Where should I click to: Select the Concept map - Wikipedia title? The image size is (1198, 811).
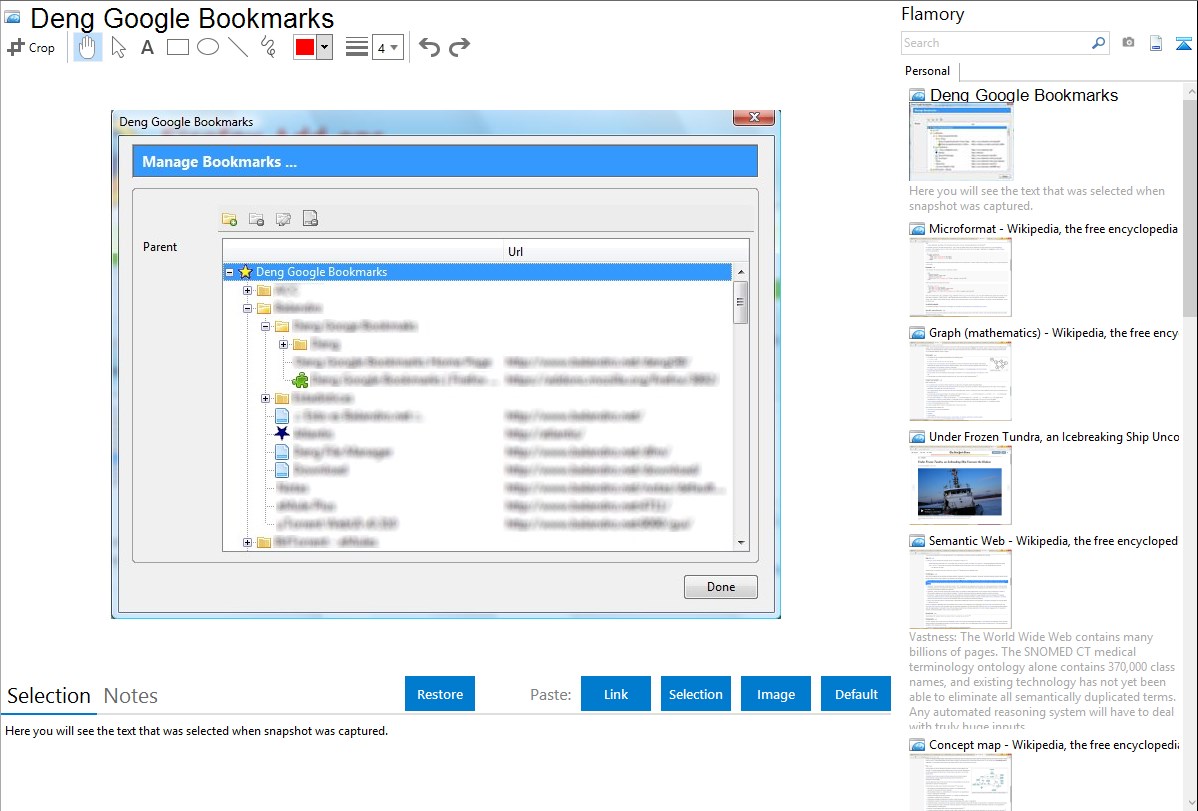click(1053, 744)
